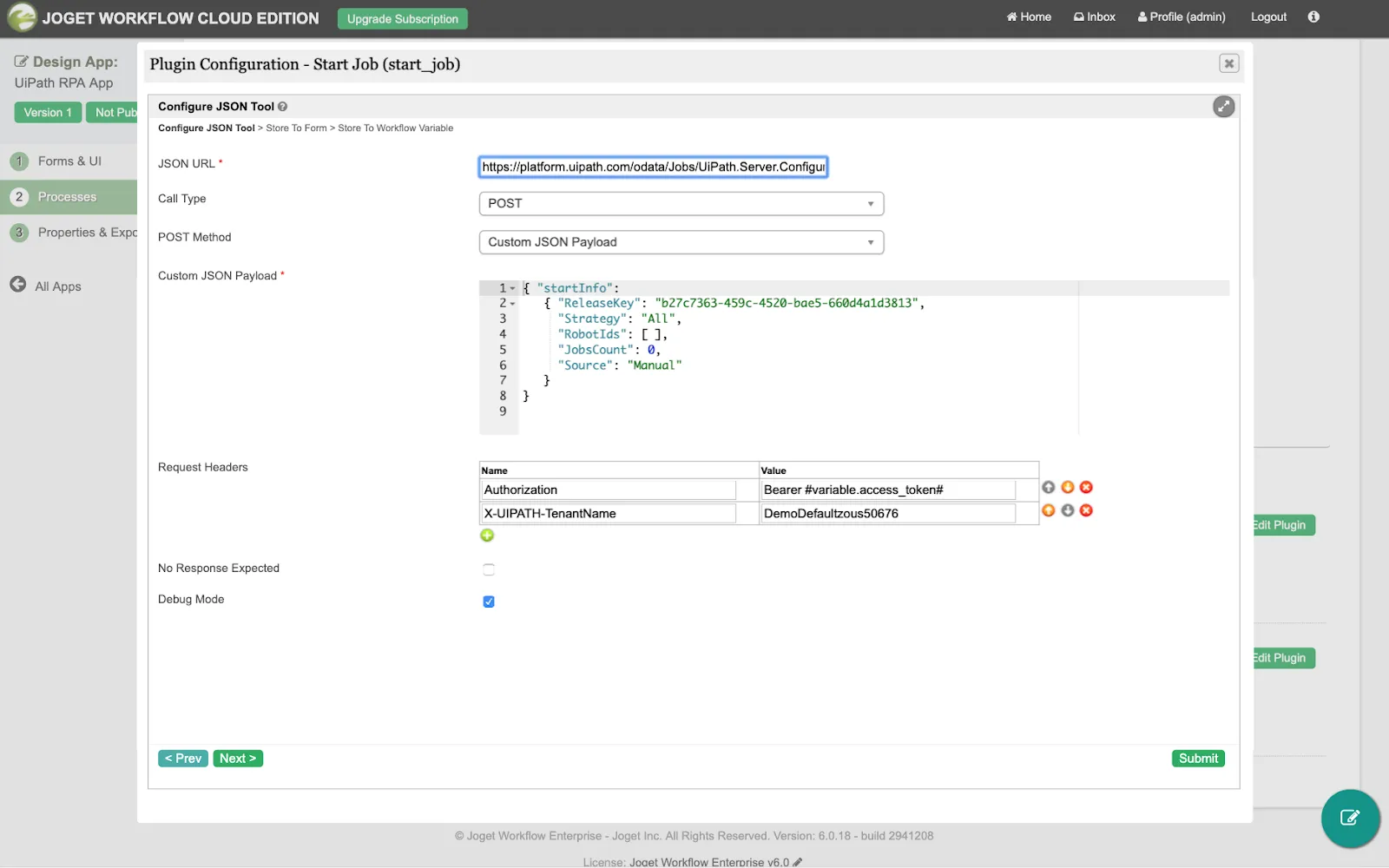This screenshot has width=1389, height=868.
Task: Click the Bearer token value field
Action: (x=888, y=490)
